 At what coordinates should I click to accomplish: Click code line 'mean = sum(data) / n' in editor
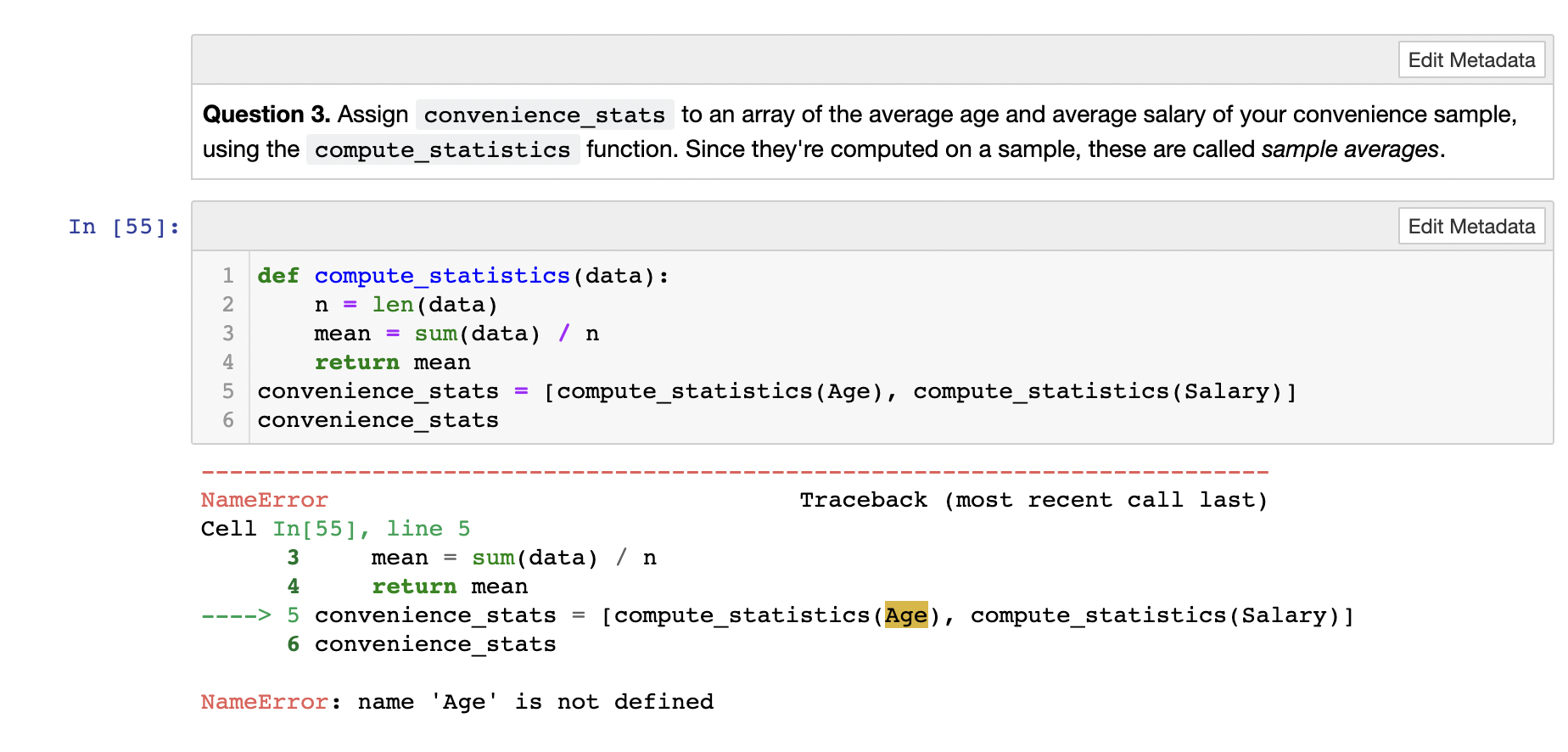point(456,334)
